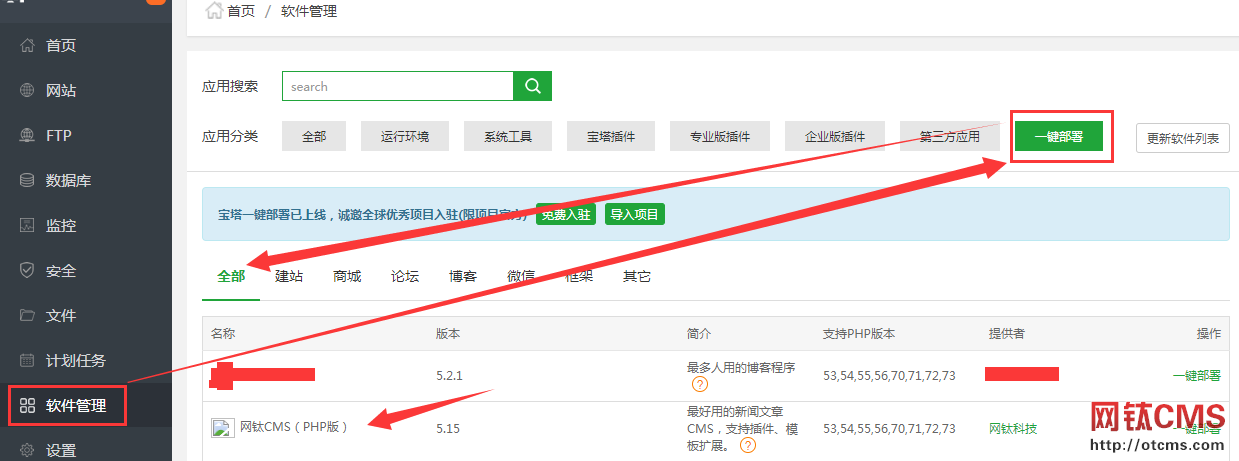Filter category by 系统工具
The height and width of the screenshot is (461, 1239).
[508, 136]
